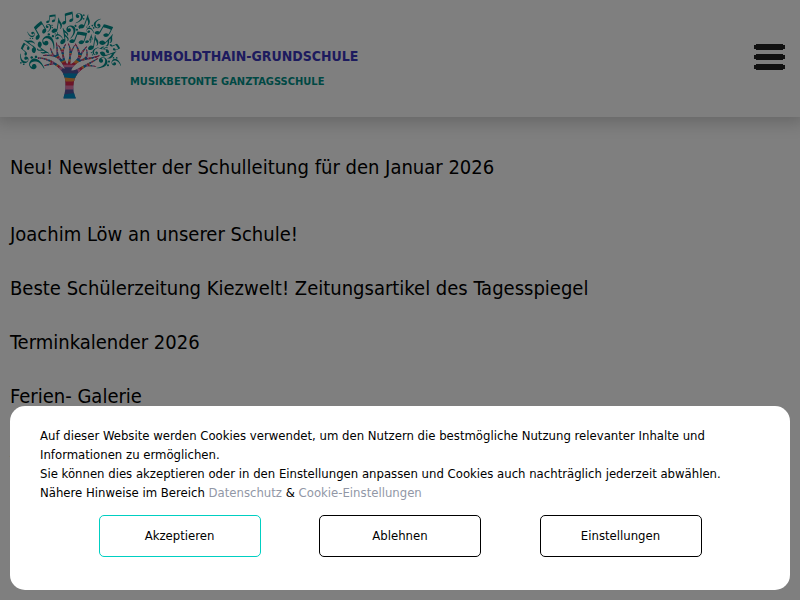The height and width of the screenshot is (600, 800).
Task: Go to the Ferien- Galerie entry
Action: pos(76,396)
